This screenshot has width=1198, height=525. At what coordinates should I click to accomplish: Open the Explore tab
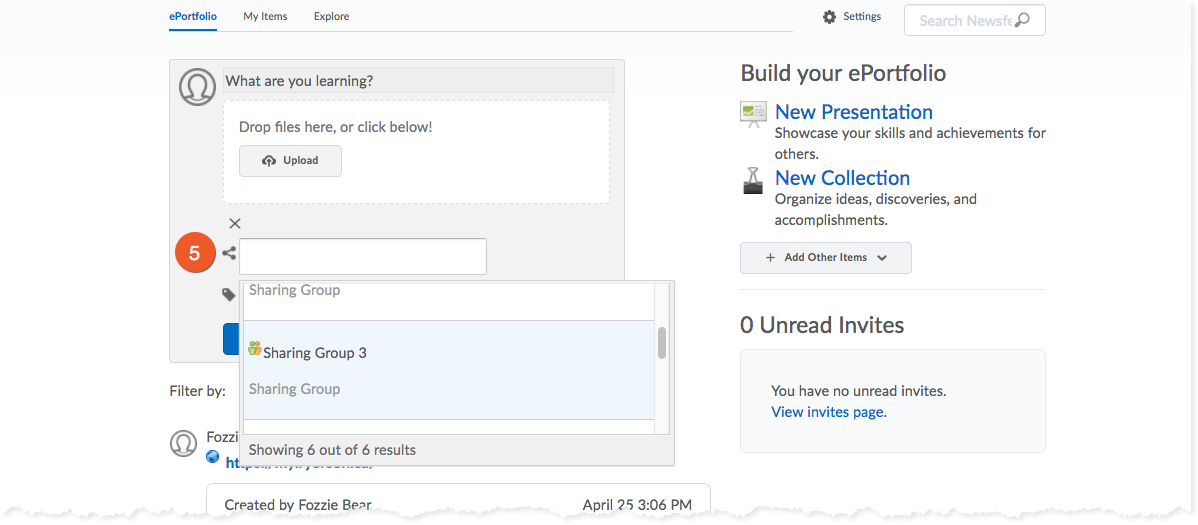pos(331,17)
